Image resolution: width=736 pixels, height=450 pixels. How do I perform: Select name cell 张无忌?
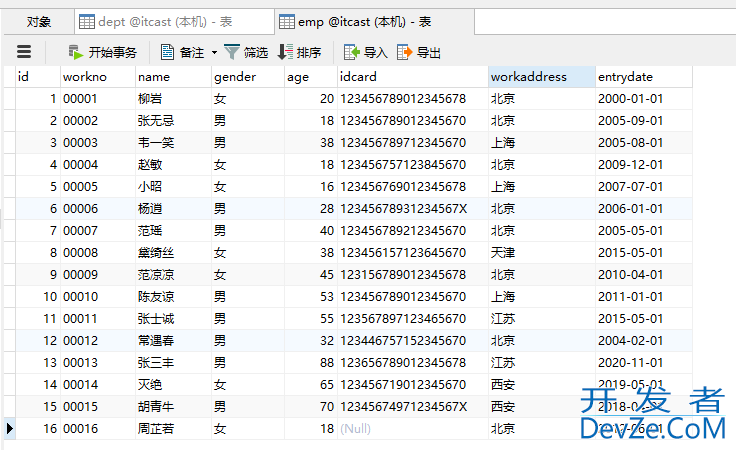pos(174,121)
